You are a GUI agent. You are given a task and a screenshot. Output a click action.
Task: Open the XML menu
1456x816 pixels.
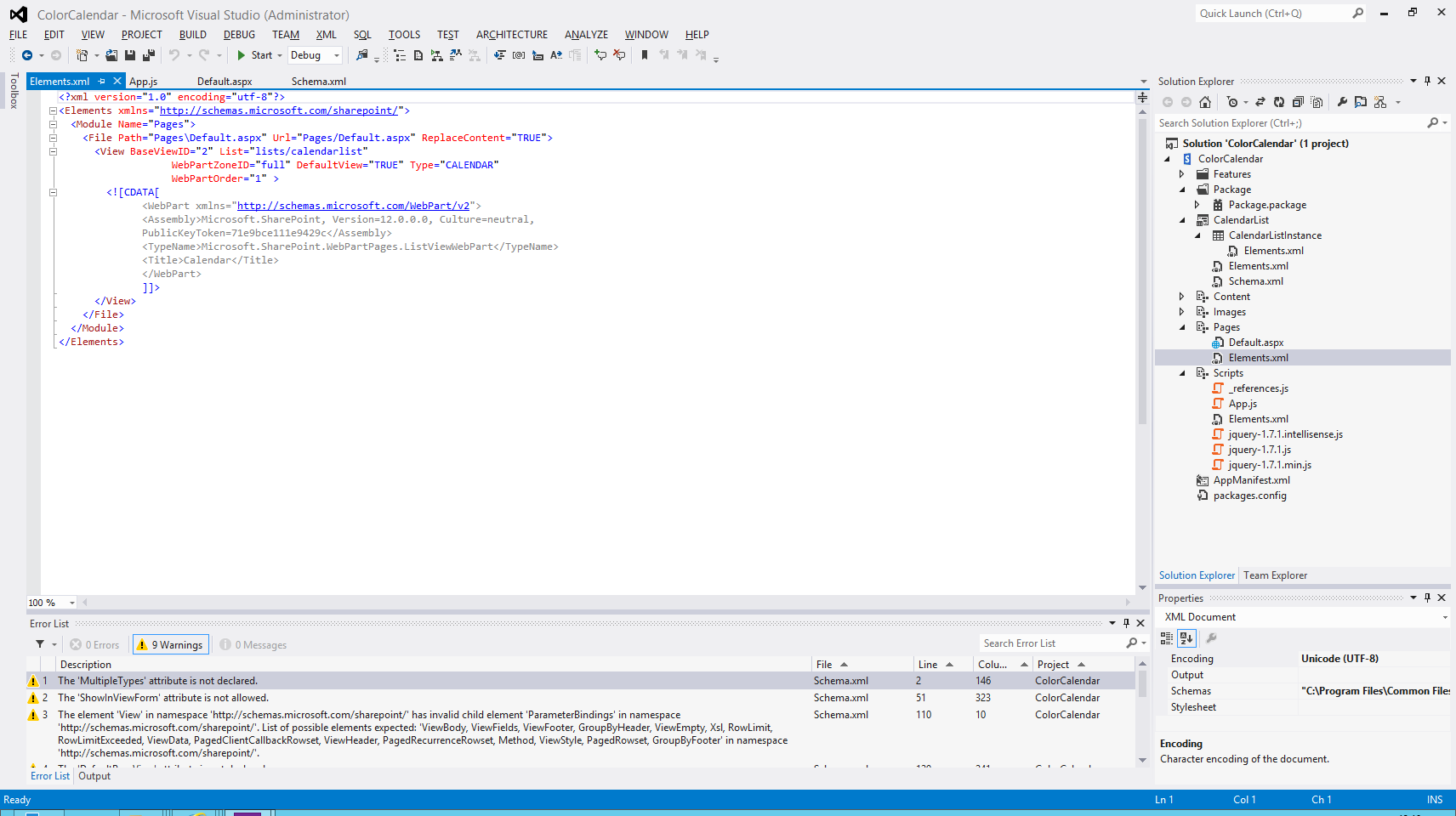click(326, 35)
